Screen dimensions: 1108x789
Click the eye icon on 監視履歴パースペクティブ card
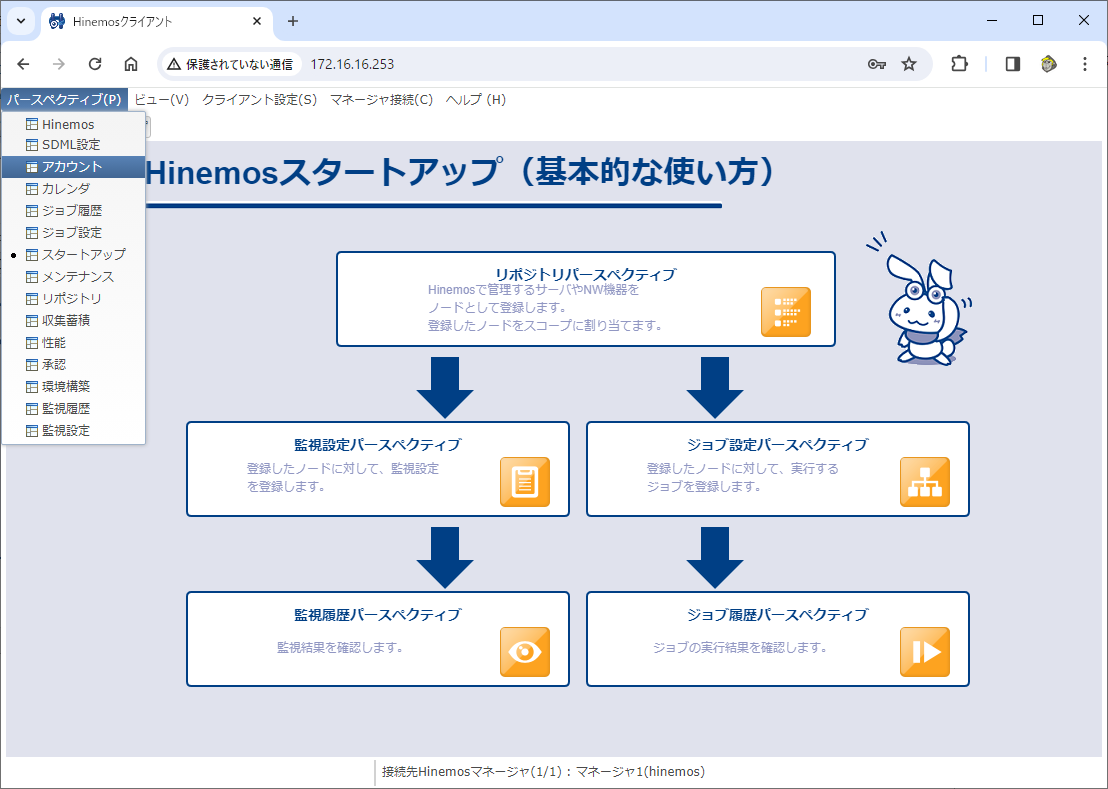525,652
